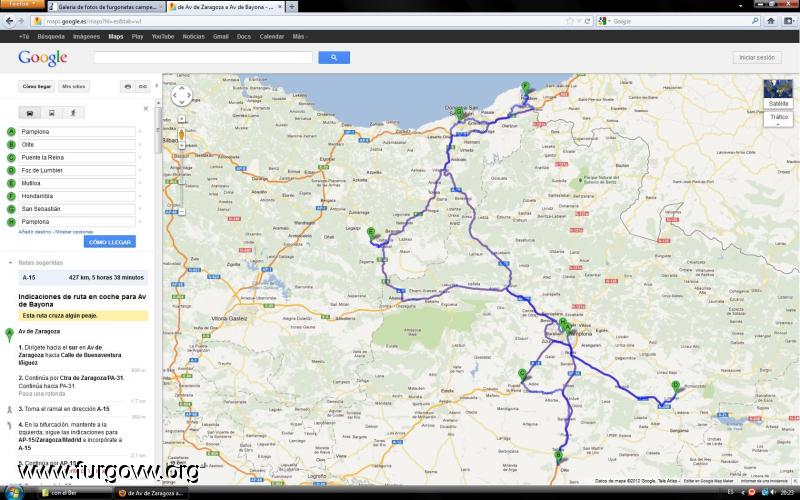Open the Tráfico layer dropdown
Screen dimensions: 800x500
pos(779,119)
